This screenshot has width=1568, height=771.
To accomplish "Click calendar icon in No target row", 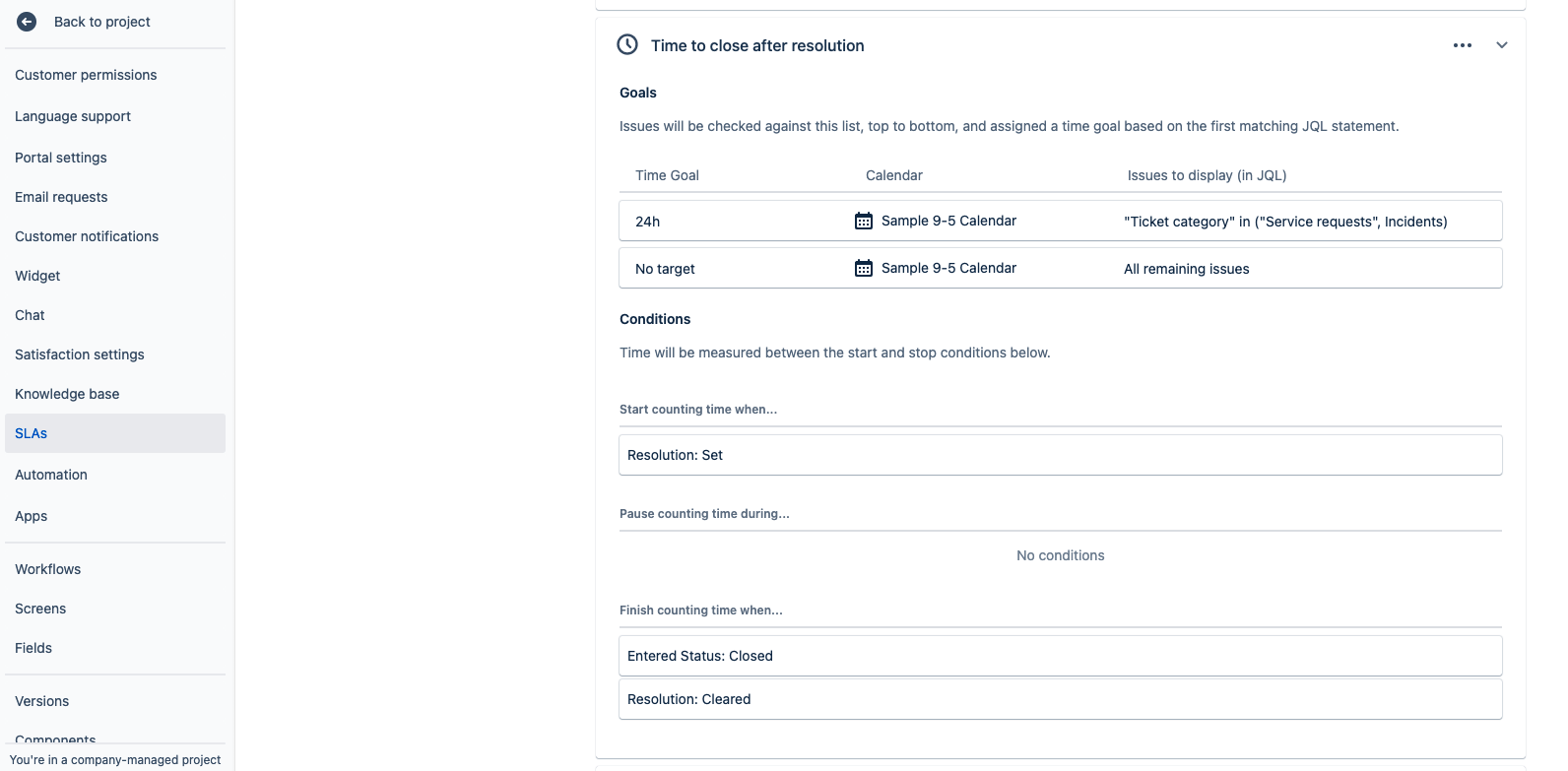I will [x=864, y=268].
